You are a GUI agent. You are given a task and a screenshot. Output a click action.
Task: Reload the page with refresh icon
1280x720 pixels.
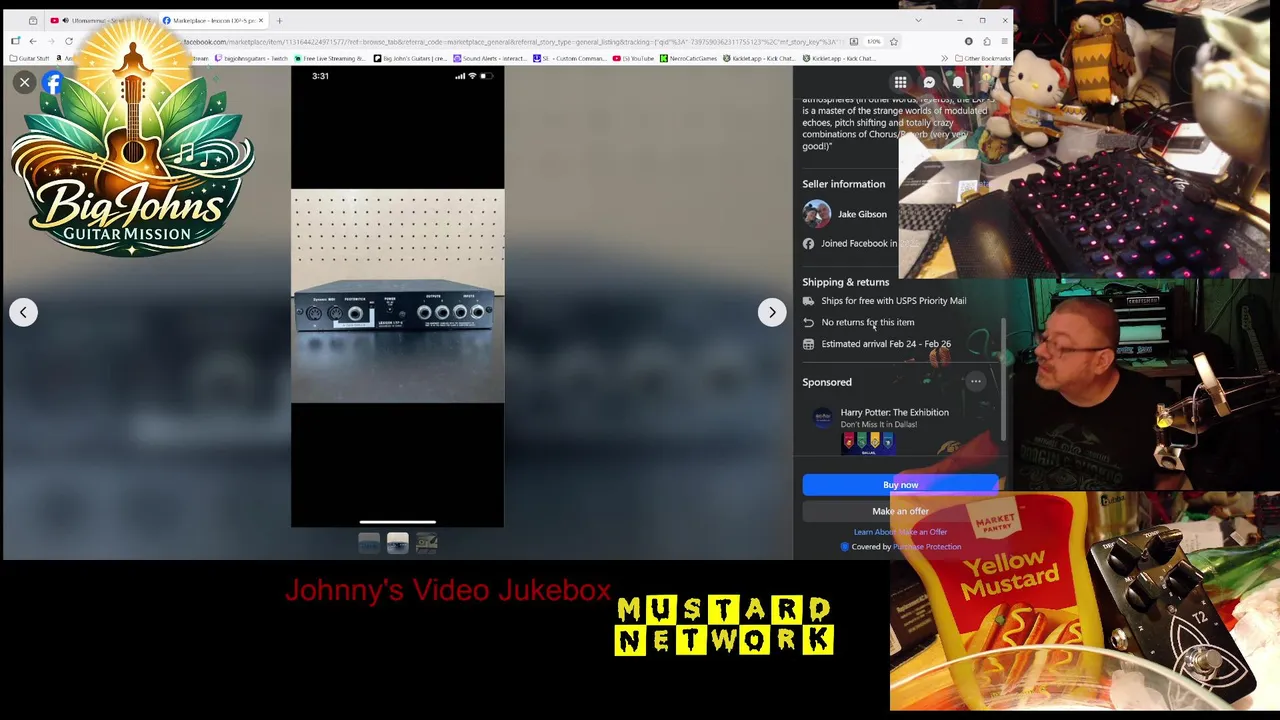tap(69, 41)
